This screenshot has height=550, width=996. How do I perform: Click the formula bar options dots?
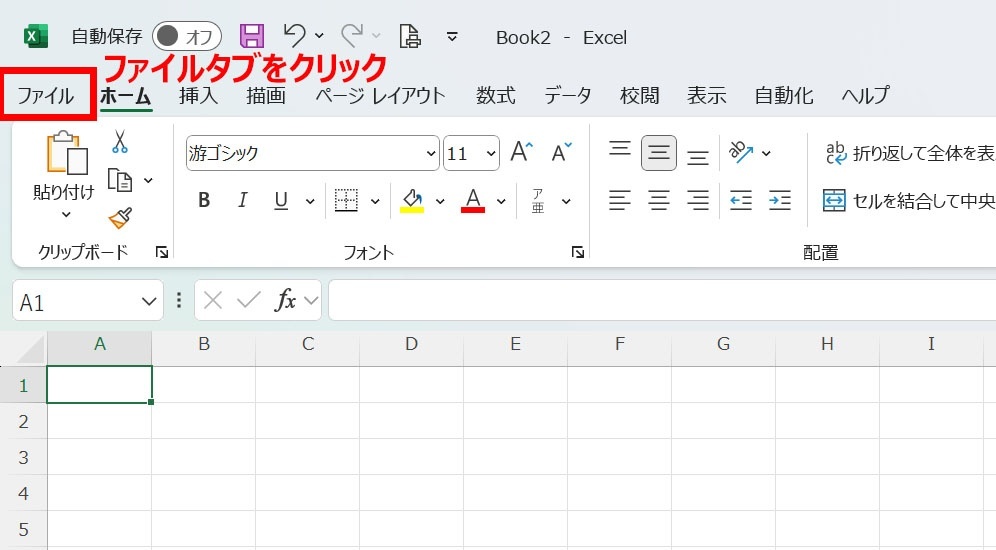click(x=179, y=300)
